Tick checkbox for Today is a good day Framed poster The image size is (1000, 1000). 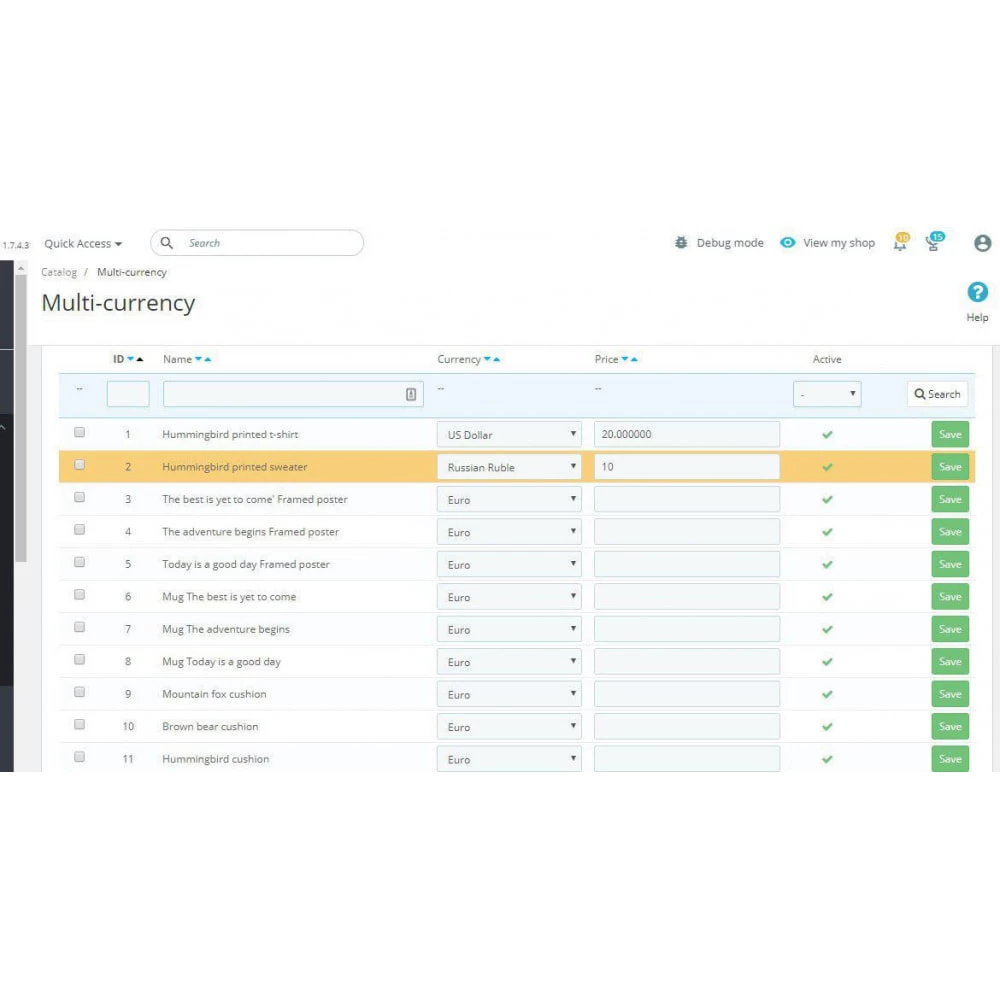coord(79,562)
